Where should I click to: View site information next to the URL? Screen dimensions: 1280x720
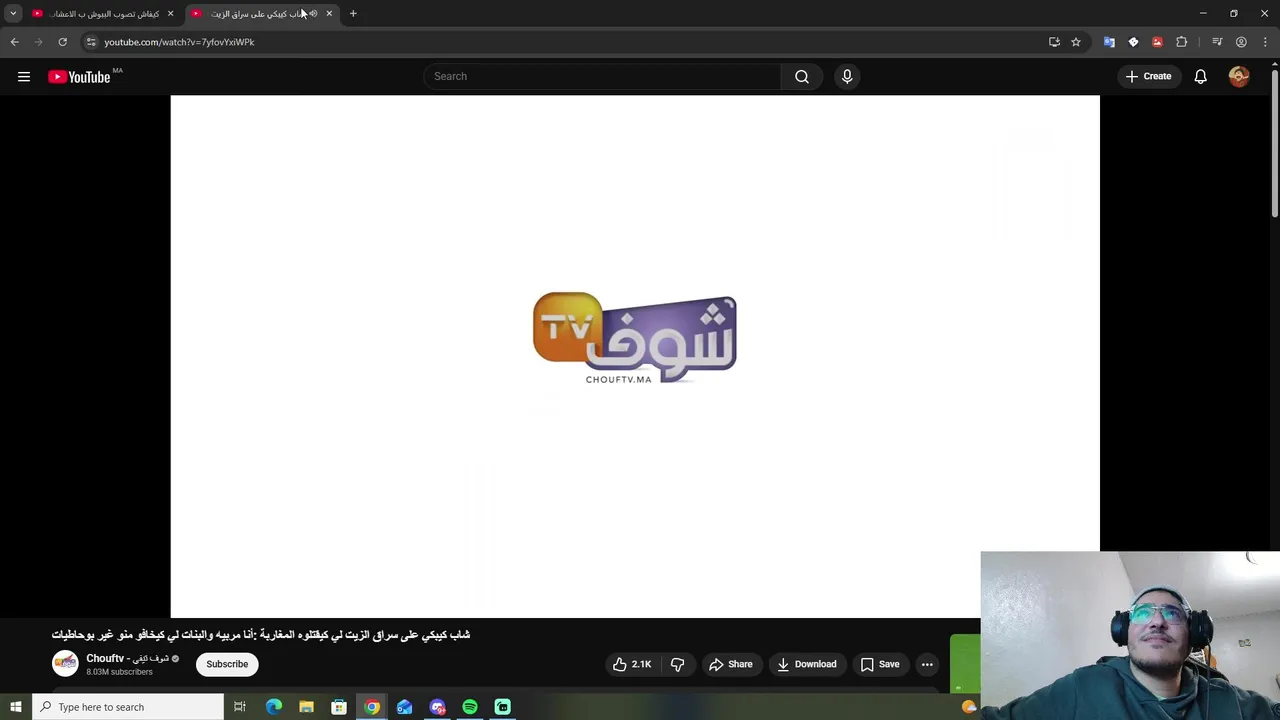point(91,42)
